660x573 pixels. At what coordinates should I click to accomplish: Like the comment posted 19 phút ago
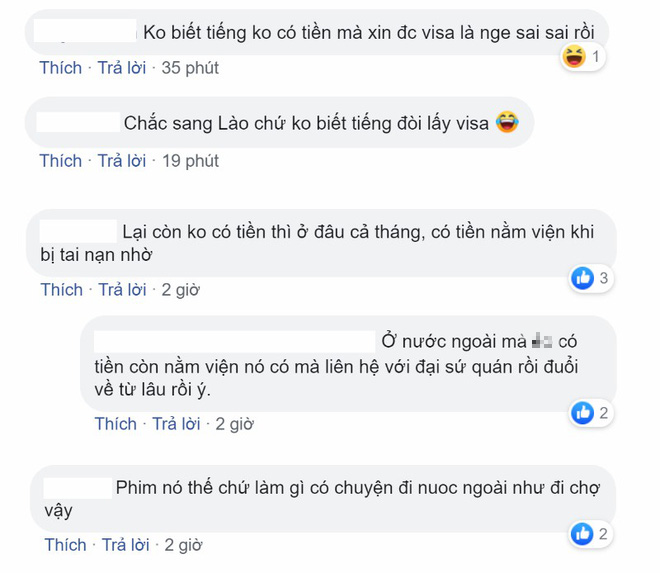(61, 161)
